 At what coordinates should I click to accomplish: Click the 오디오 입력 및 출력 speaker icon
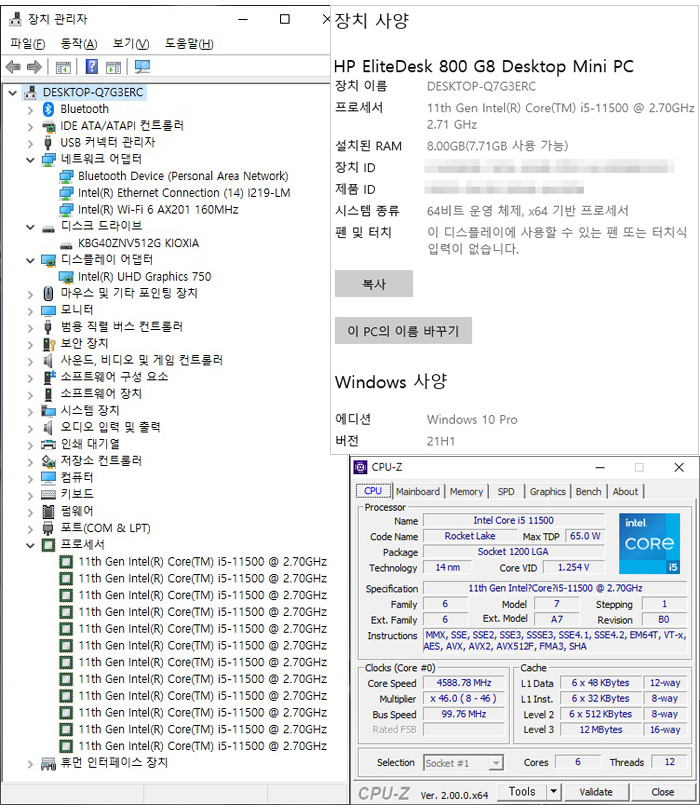(x=48, y=427)
